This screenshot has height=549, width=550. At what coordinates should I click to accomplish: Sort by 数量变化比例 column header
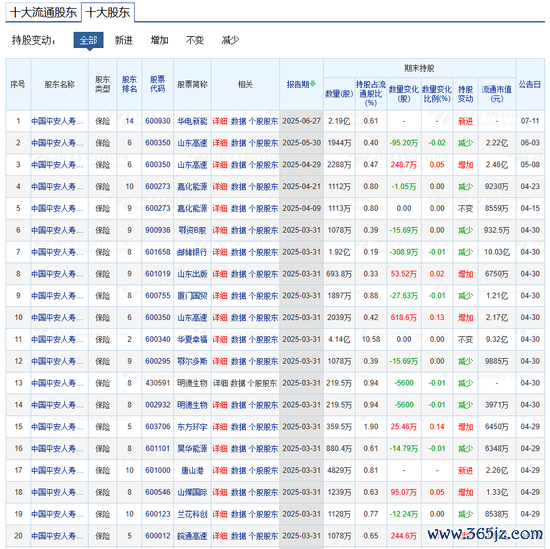point(437,94)
